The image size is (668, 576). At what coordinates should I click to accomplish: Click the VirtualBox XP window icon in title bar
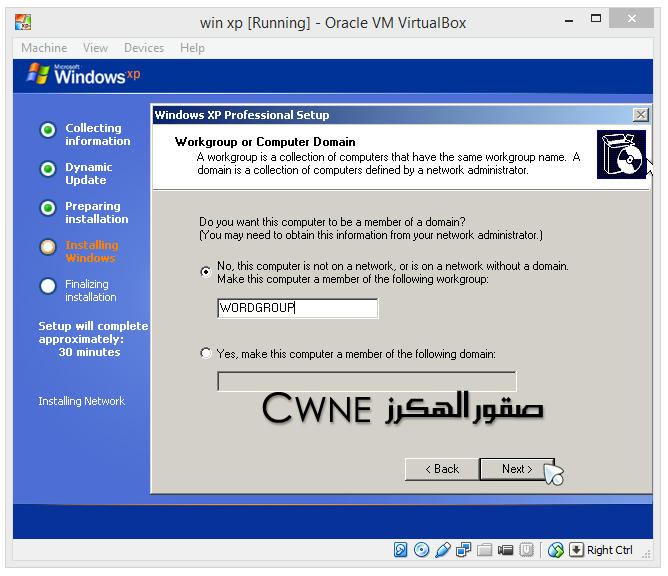point(23,22)
